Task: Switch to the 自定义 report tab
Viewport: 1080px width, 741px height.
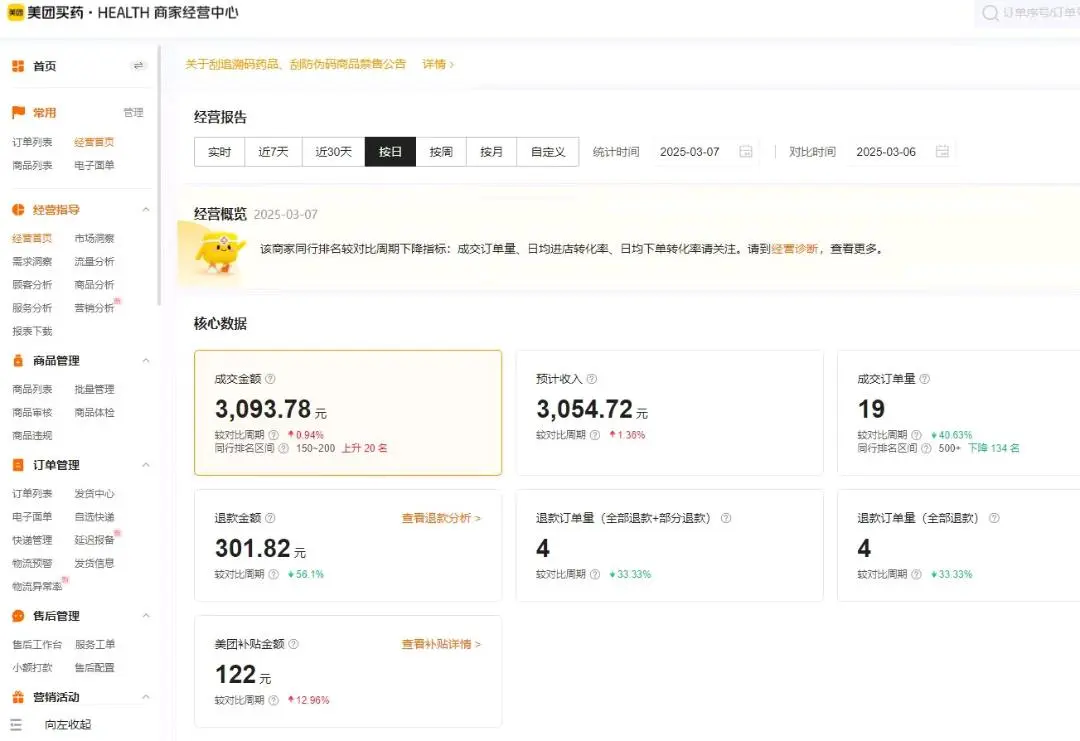Action: [x=548, y=152]
